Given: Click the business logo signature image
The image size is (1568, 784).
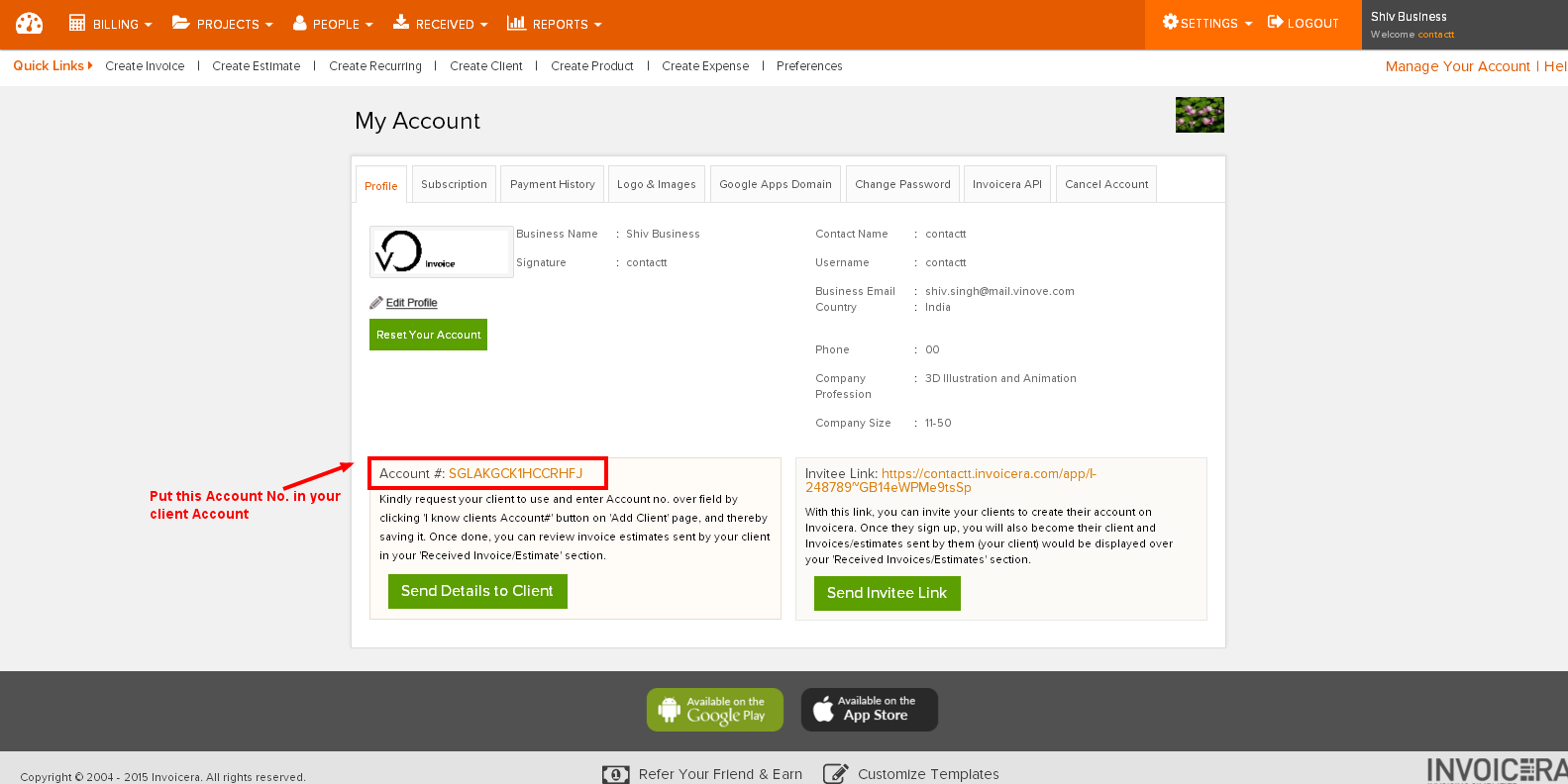Looking at the screenshot, I should pos(442,251).
